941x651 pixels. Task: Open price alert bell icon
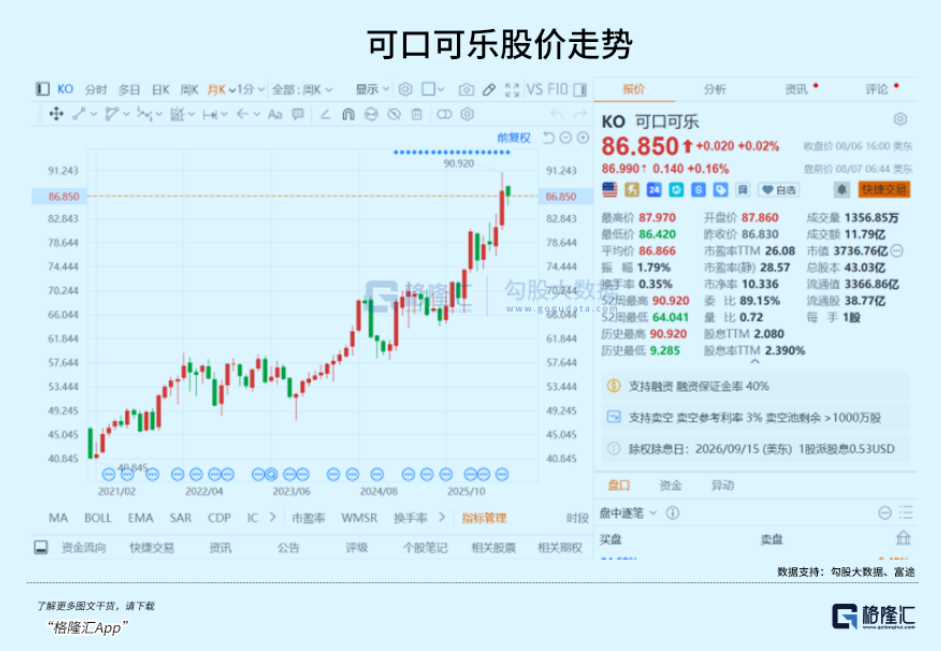(842, 190)
